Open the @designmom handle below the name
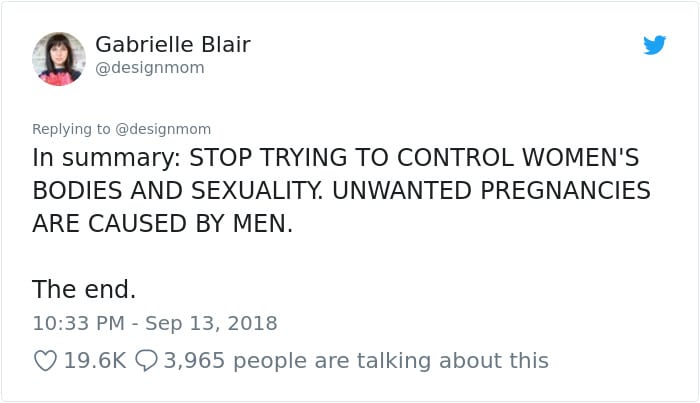Screen dimensions: 700x403 tap(149, 68)
